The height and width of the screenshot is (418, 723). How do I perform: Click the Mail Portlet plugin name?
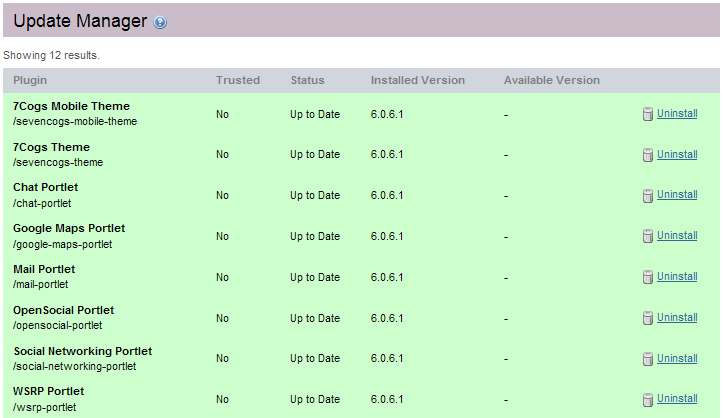[44, 270]
